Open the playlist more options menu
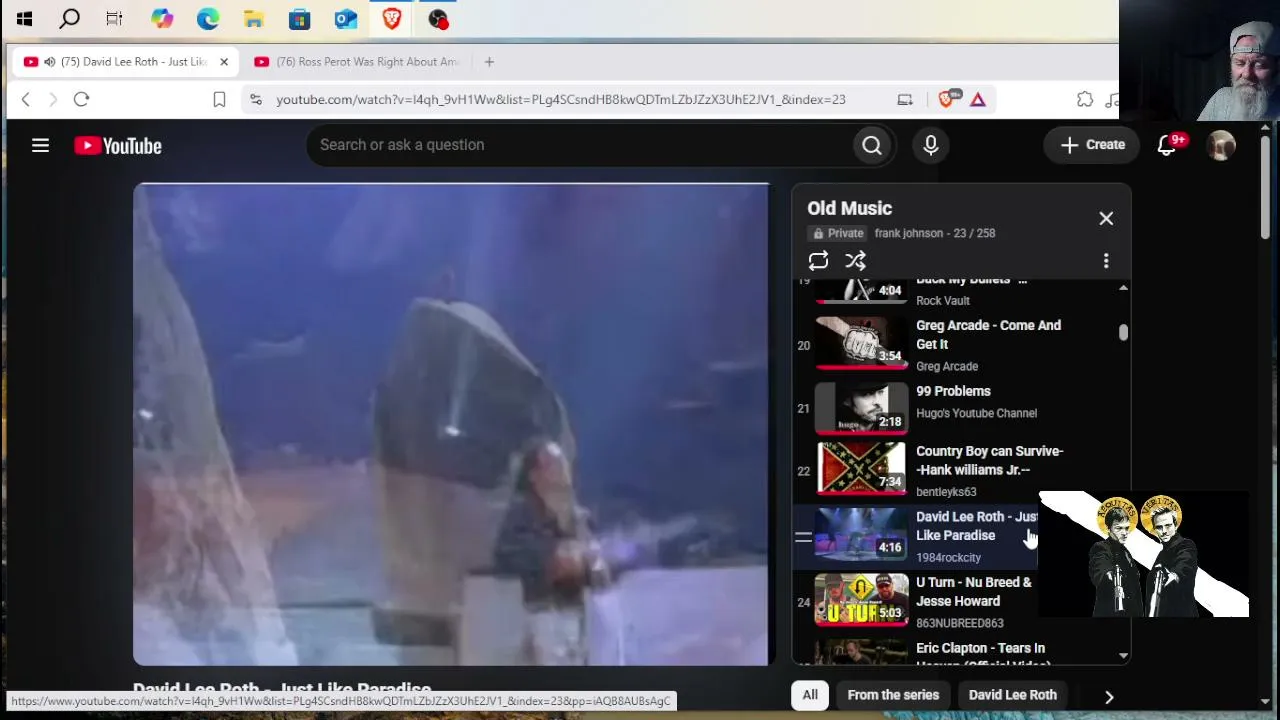 1106,261
